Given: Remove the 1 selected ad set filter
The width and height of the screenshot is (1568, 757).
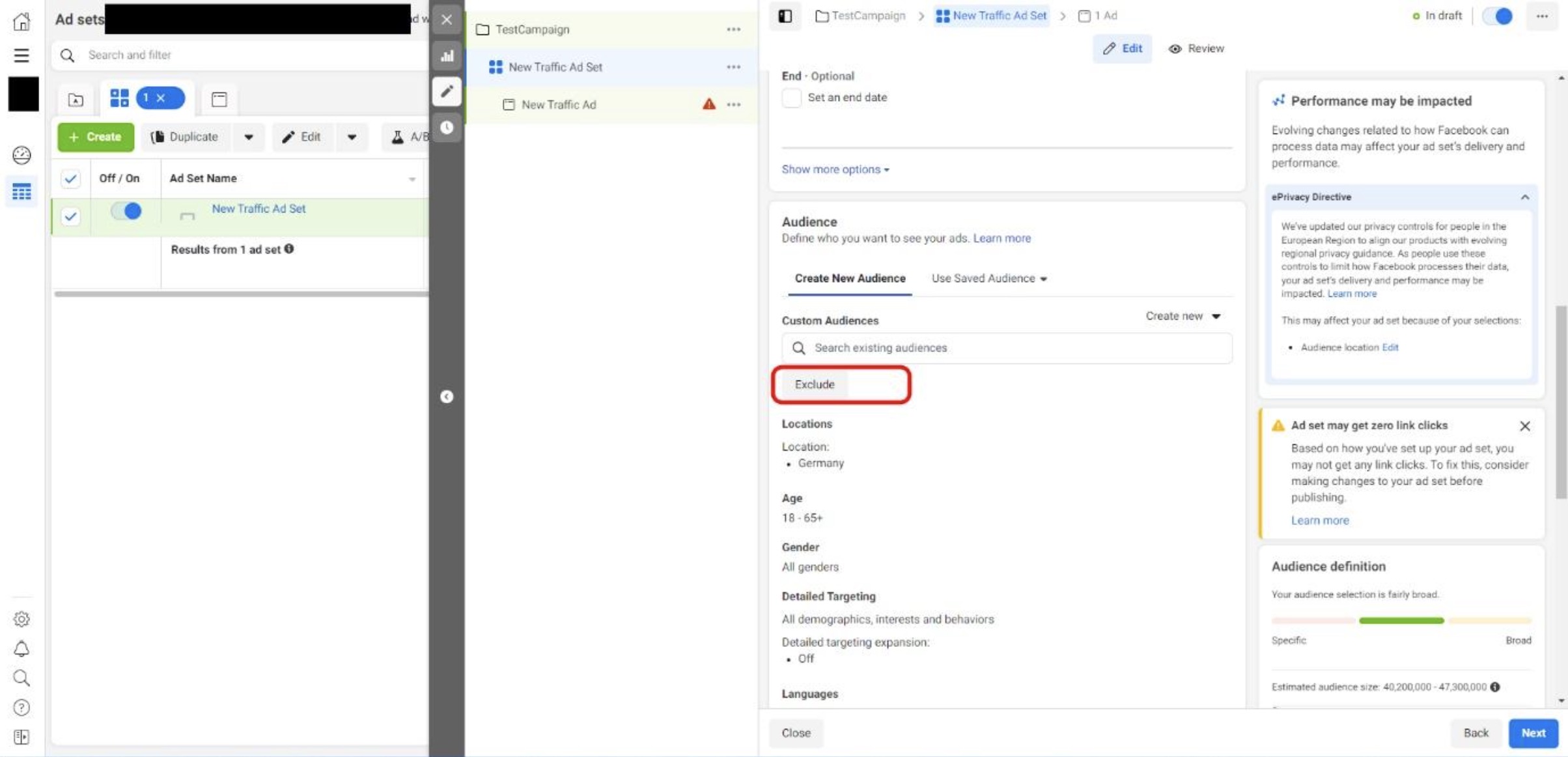Looking at the screenshot, I should pos(161,98).
